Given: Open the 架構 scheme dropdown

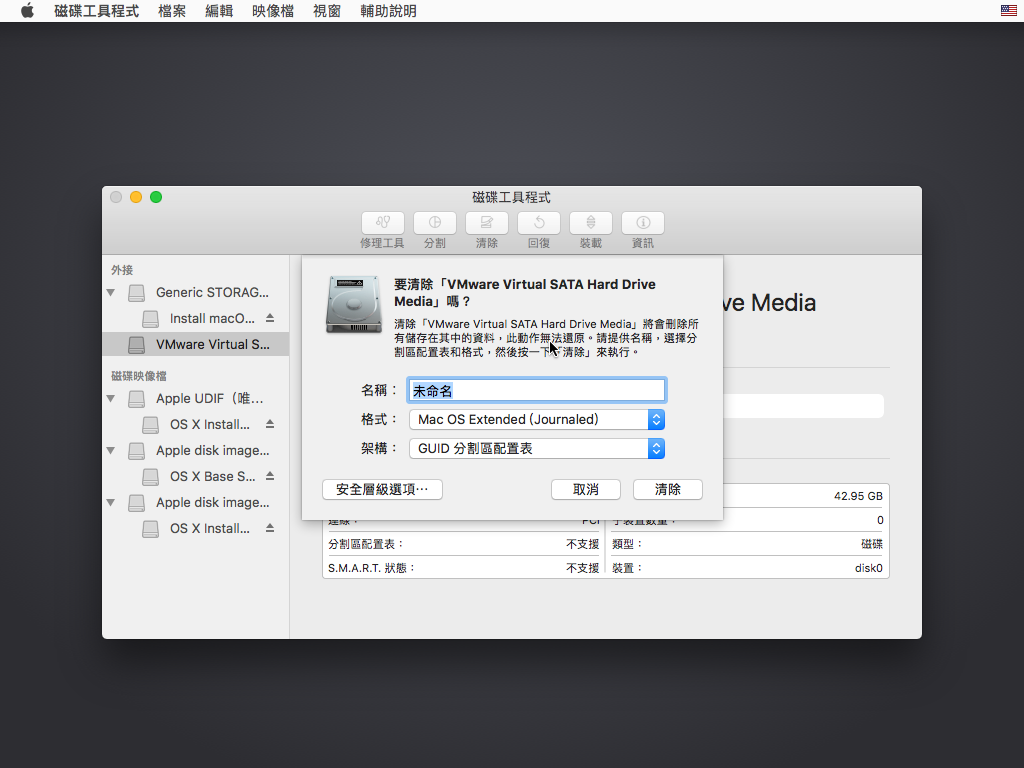Looking at the screenshot, I should [537, 449].
